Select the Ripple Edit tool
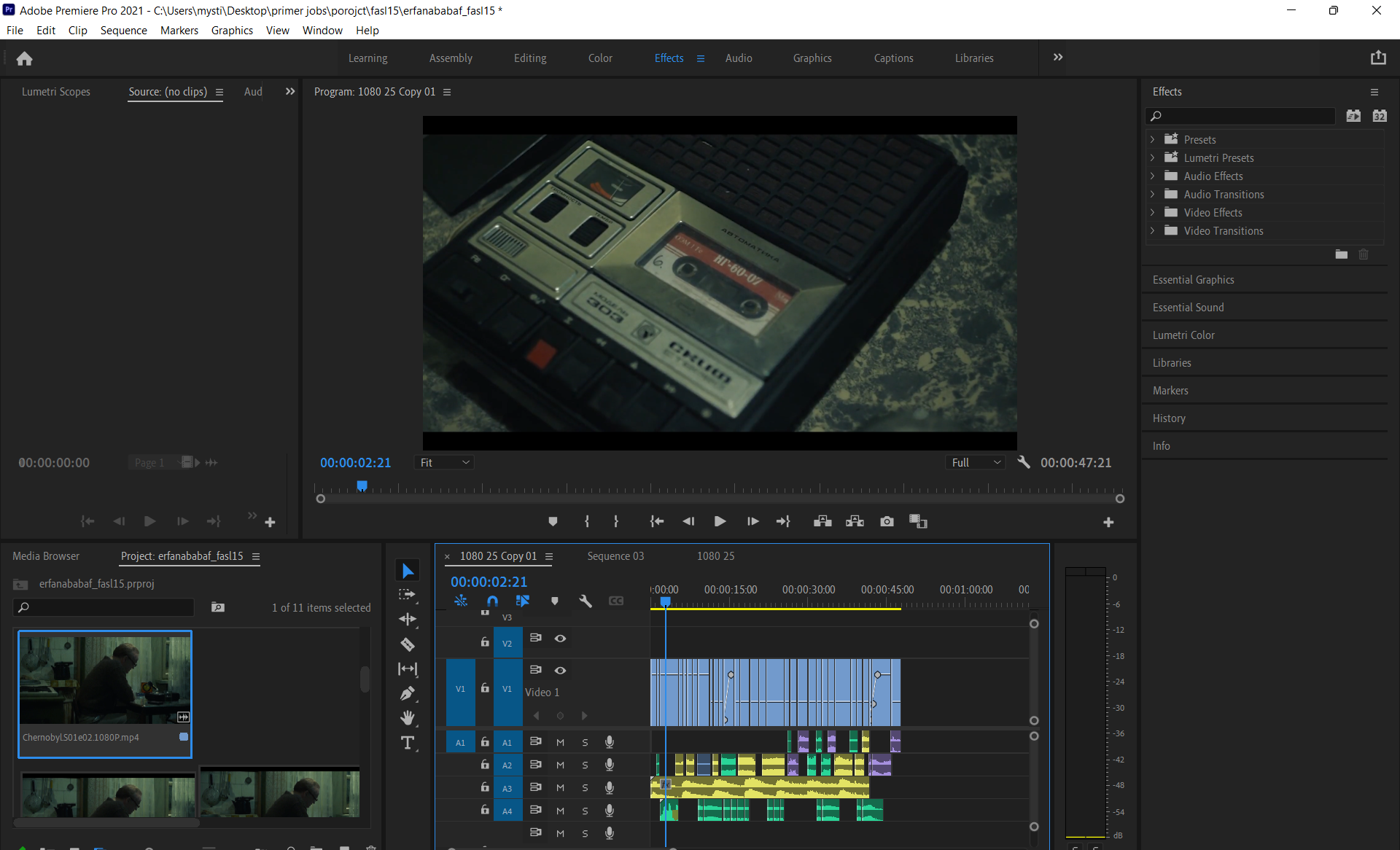 click(408, 620)
